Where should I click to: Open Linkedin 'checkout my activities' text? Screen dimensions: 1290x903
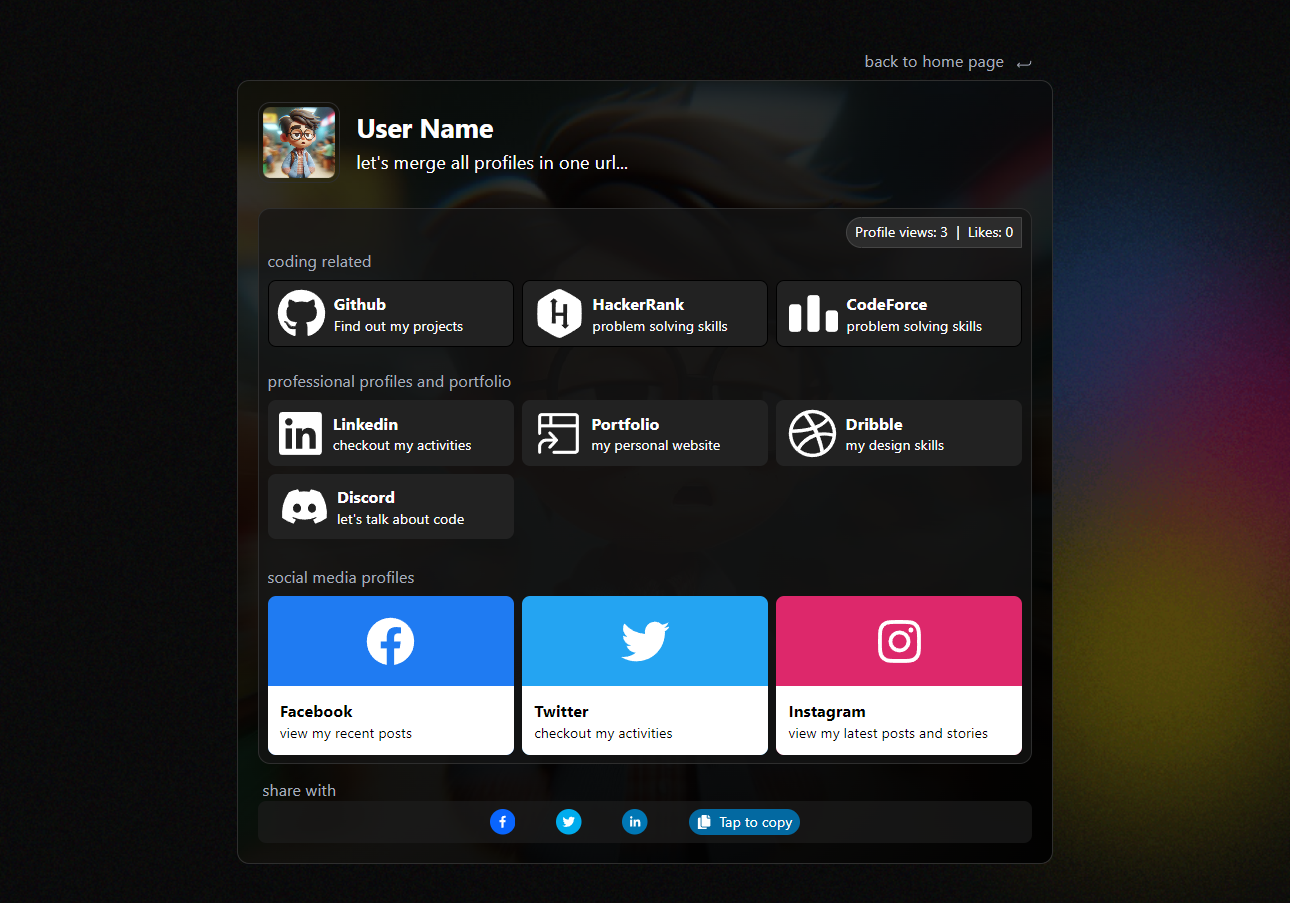tap(402, 445)
